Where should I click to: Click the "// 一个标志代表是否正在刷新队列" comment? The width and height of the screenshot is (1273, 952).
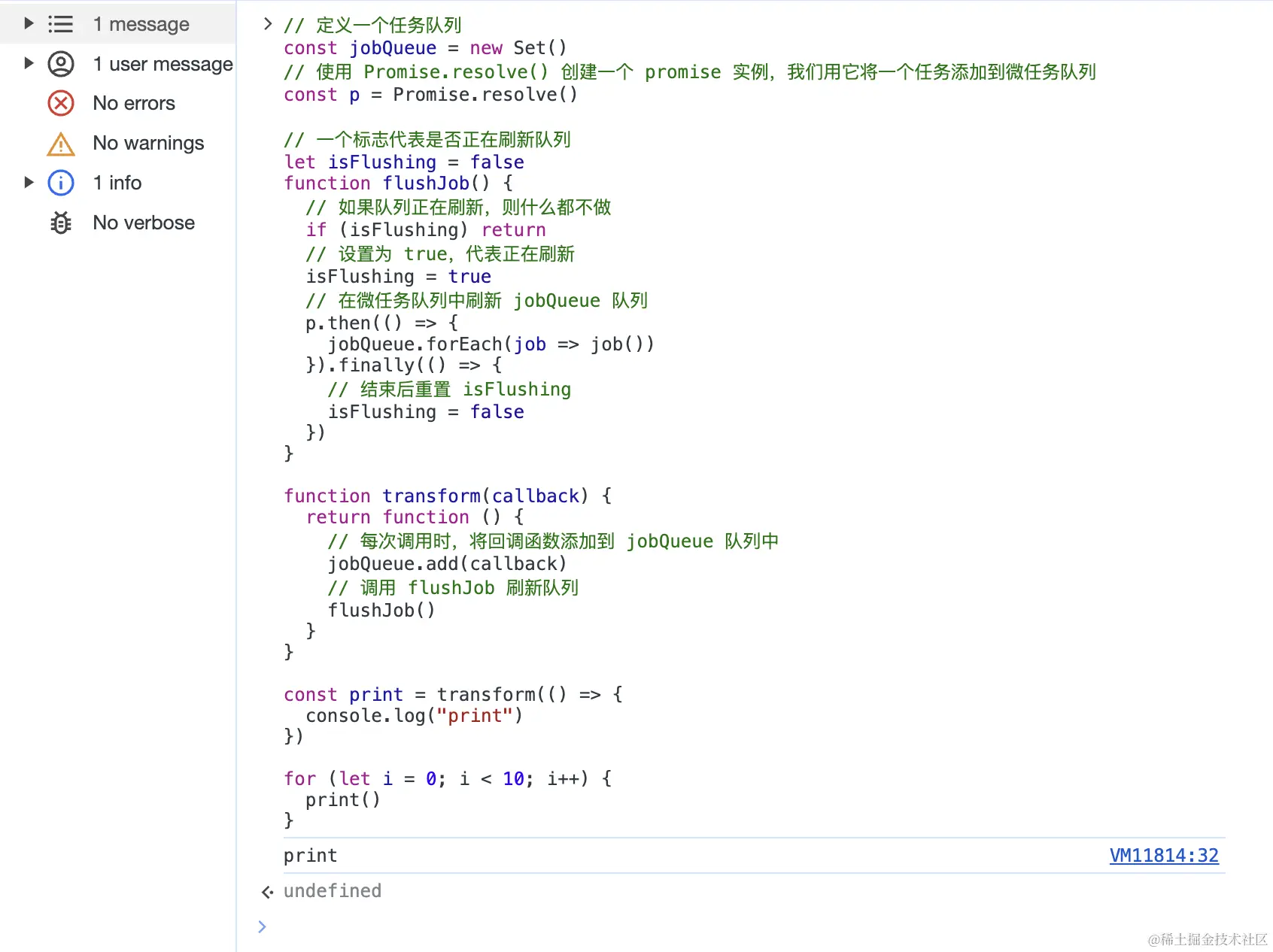pyautogui.click(x=427, y=140)
